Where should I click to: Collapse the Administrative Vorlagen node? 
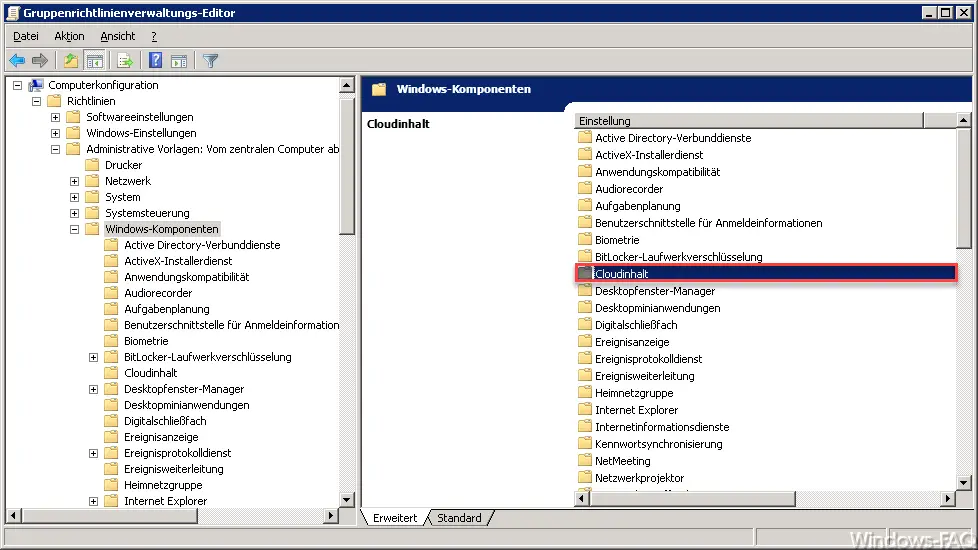(56, 149)
